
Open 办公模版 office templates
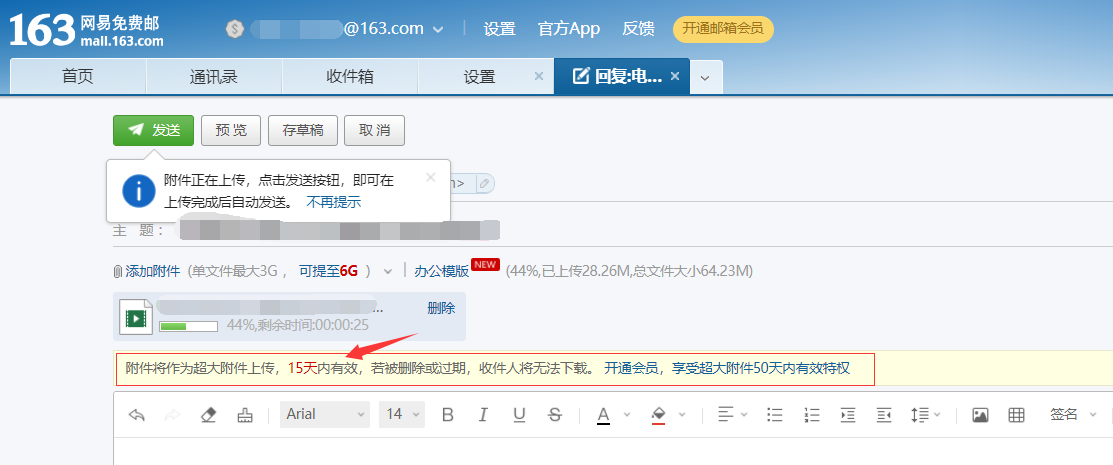441,270
